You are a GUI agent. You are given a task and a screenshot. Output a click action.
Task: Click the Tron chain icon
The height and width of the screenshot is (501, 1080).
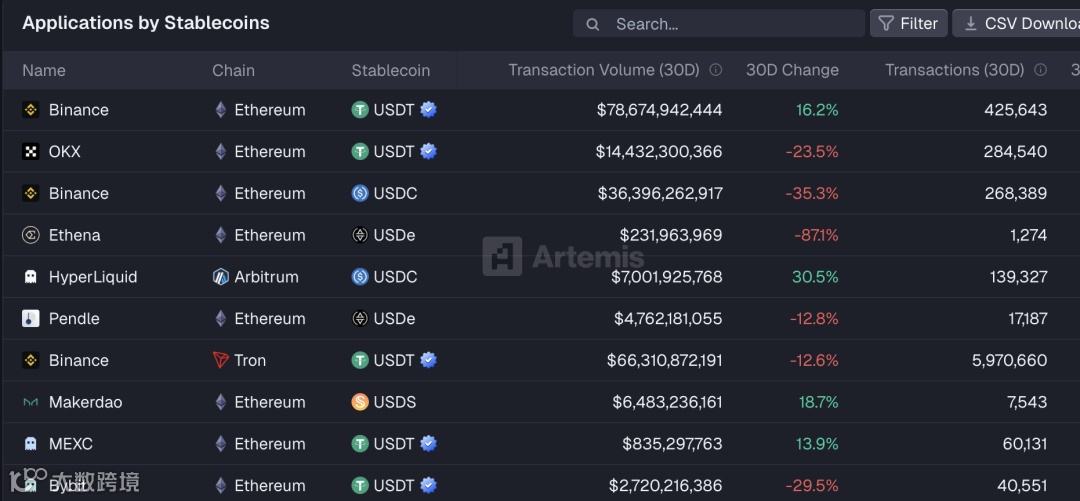[x=220, y=360]
